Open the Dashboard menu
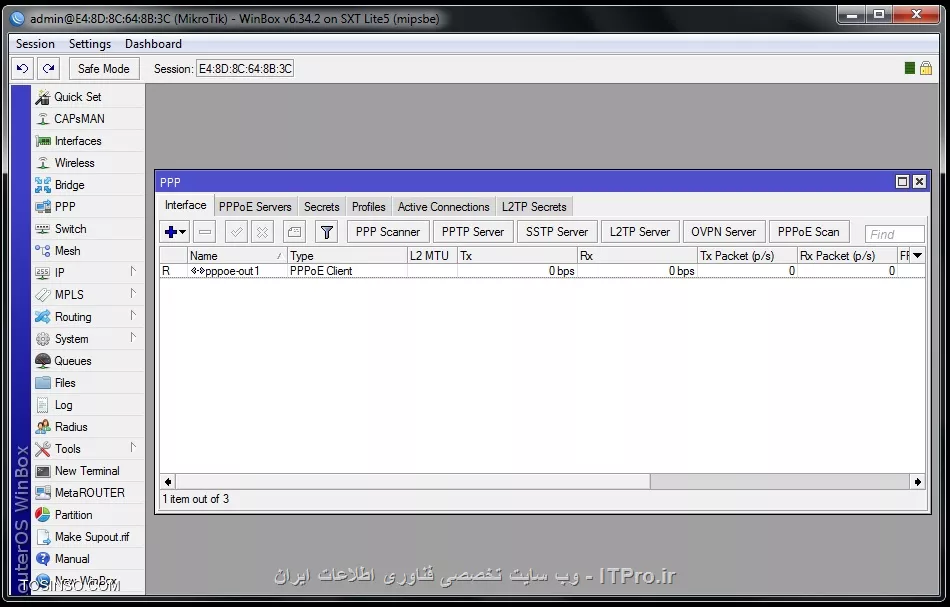Screen dimensions: 950x607 tap(153, 44)
